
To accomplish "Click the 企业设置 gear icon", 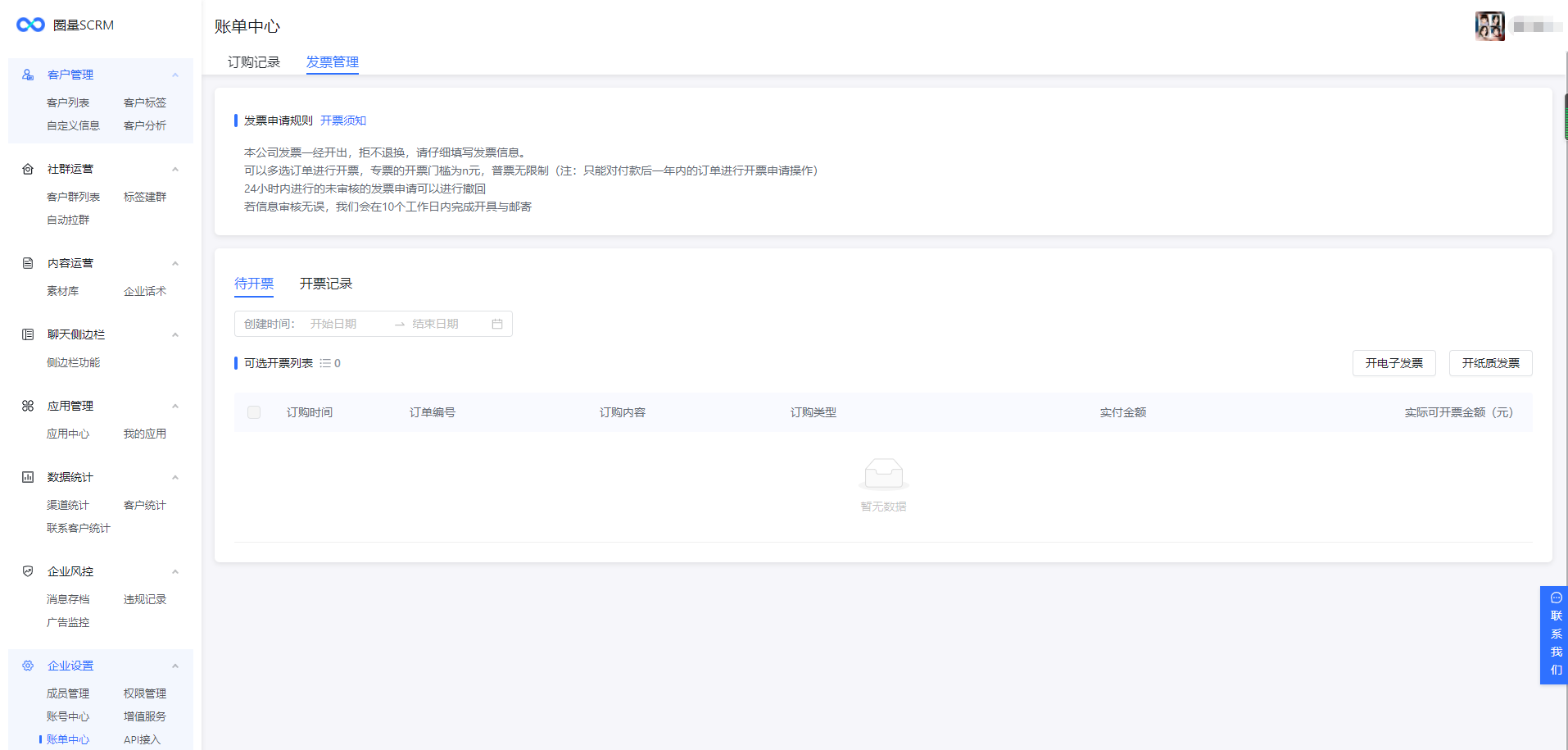I will coord(28,666).
